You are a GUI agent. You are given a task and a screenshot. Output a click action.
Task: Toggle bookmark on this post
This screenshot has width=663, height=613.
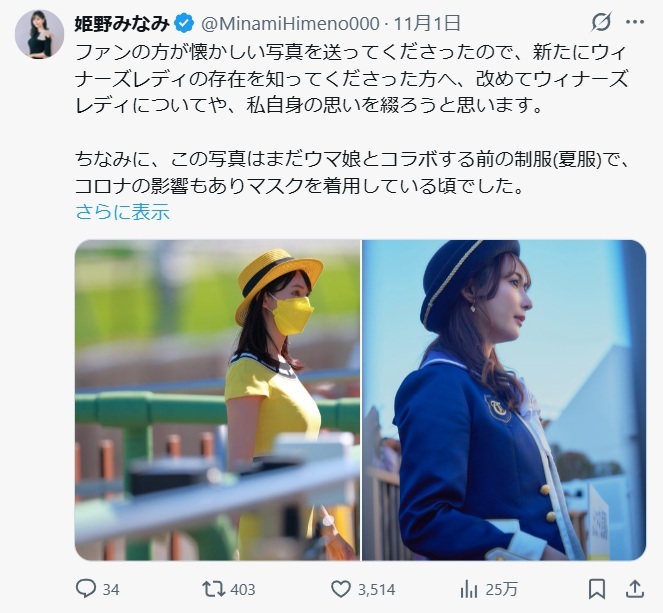[597, 589]
